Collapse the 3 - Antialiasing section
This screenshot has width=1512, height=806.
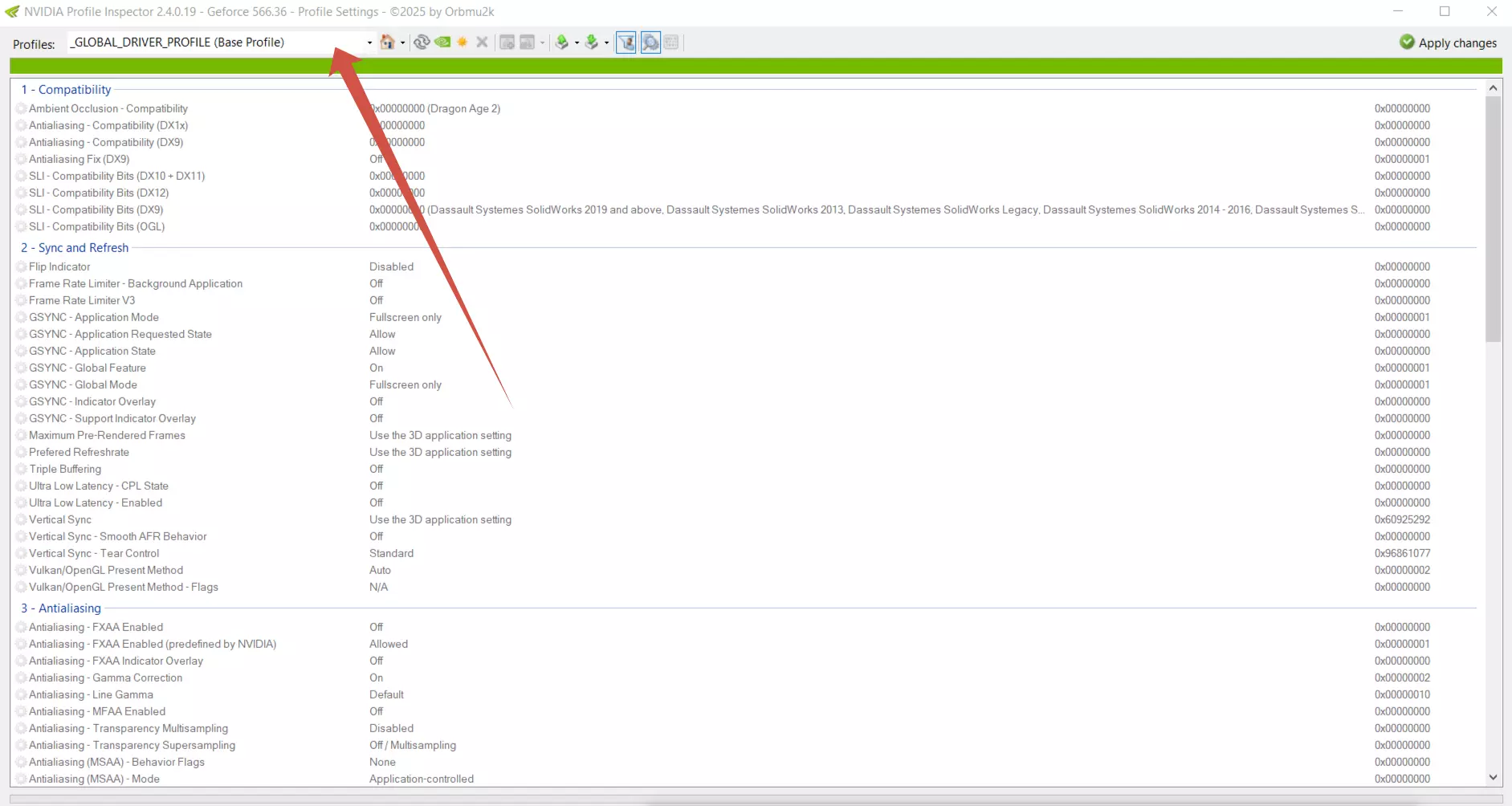pos(61,609)
